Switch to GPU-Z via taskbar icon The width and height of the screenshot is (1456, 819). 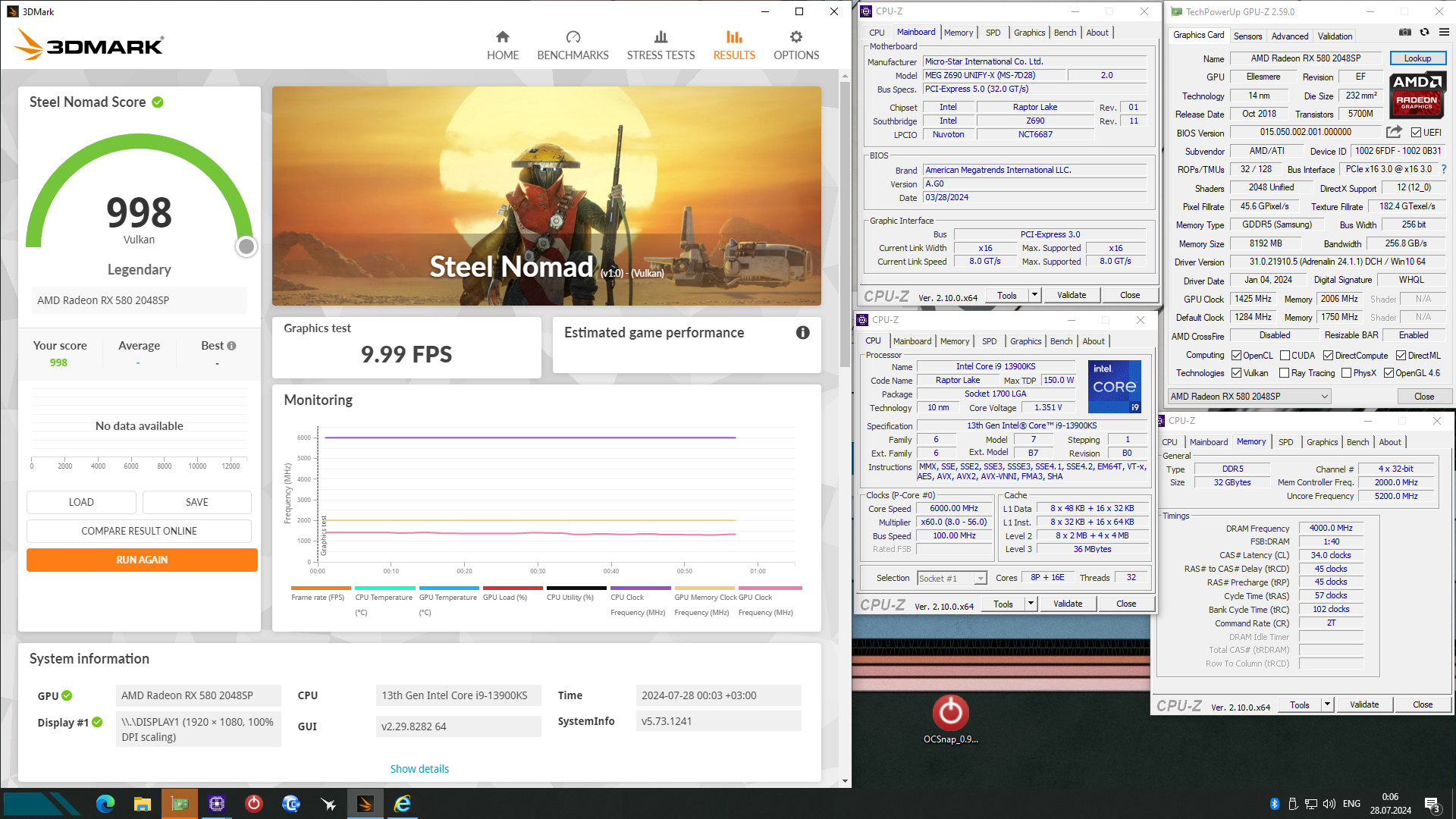coord(180,804)
